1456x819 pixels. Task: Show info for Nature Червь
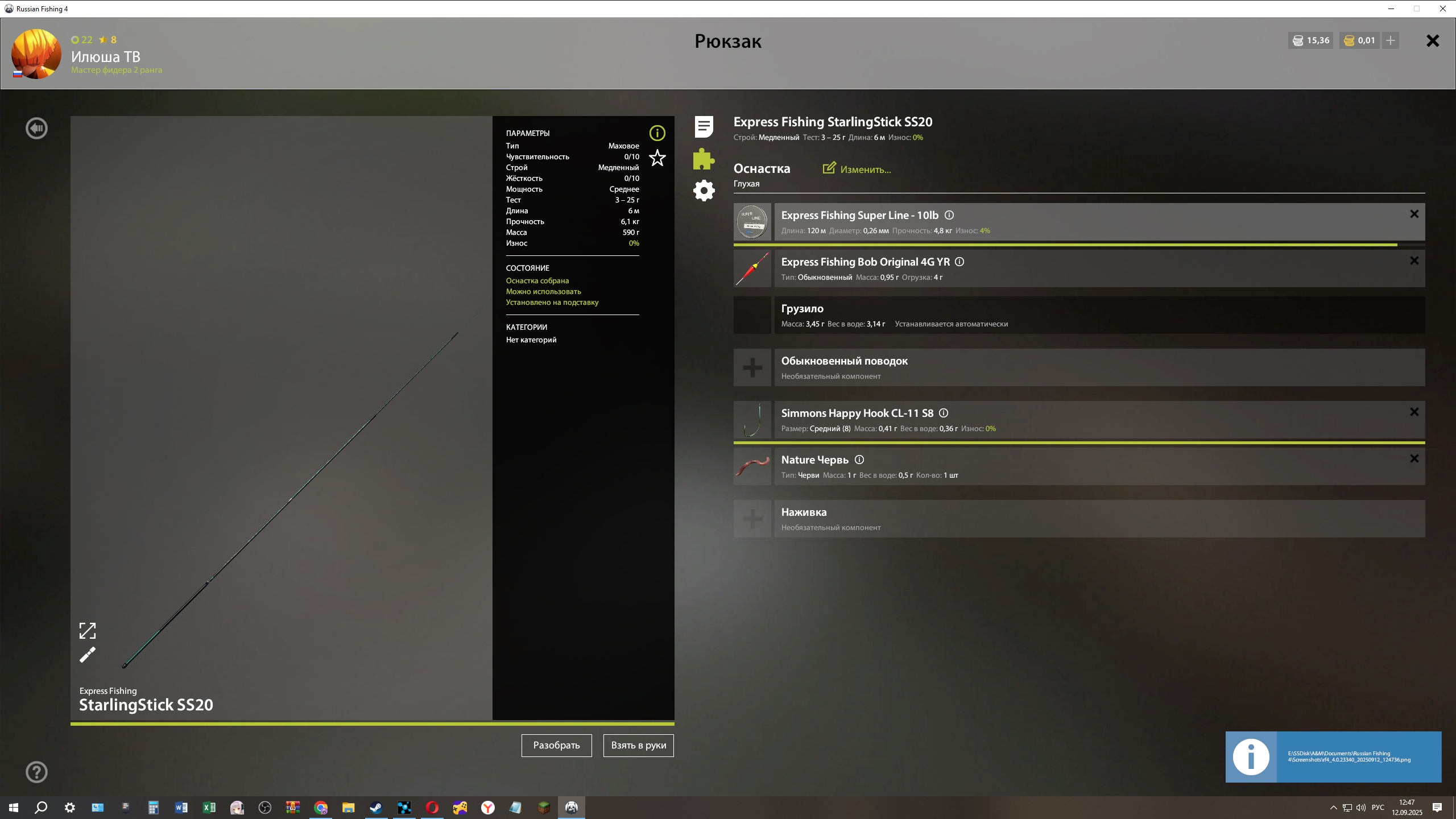click(x=859, y=460)
